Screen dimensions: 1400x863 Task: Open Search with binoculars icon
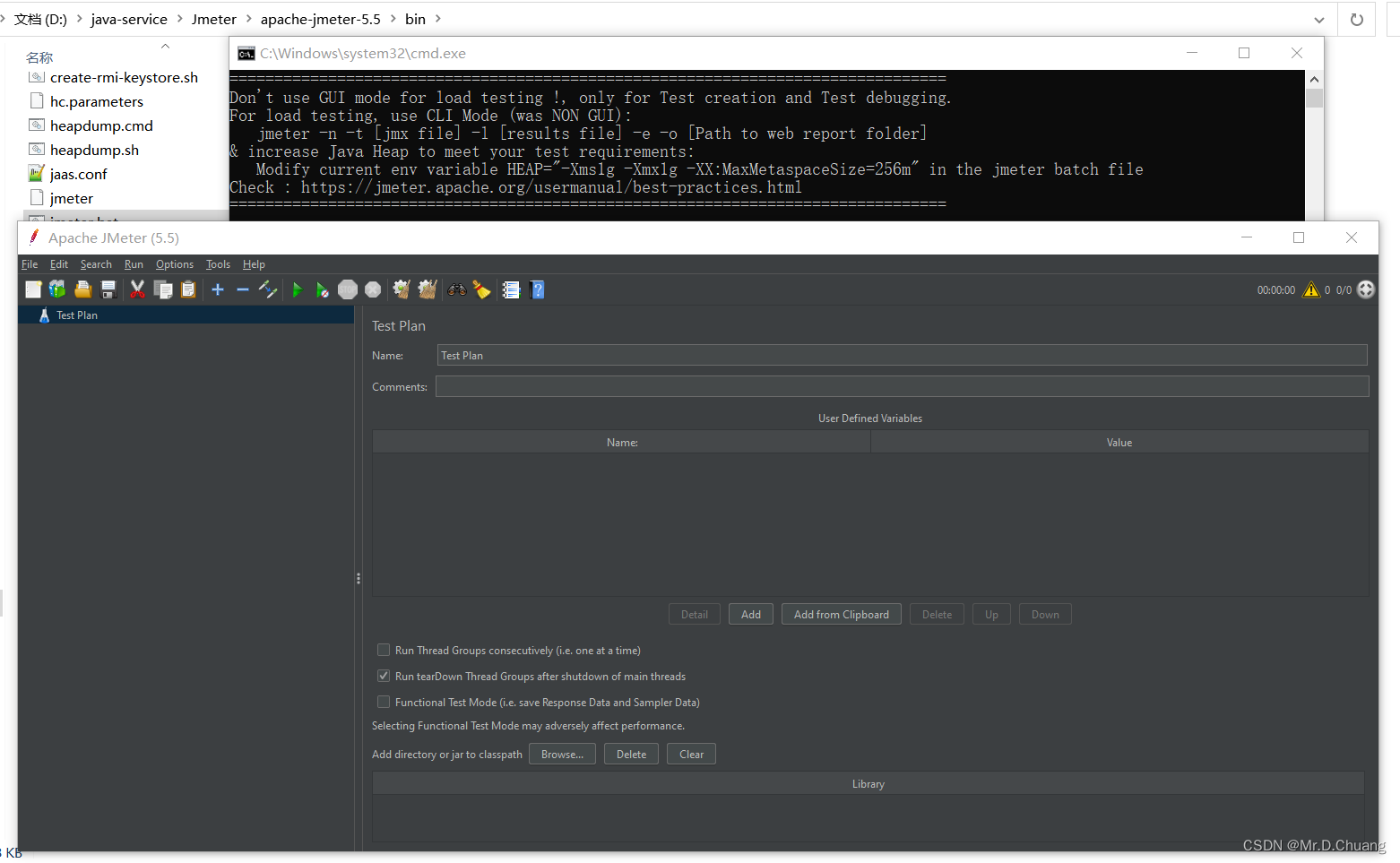(457, 289)
